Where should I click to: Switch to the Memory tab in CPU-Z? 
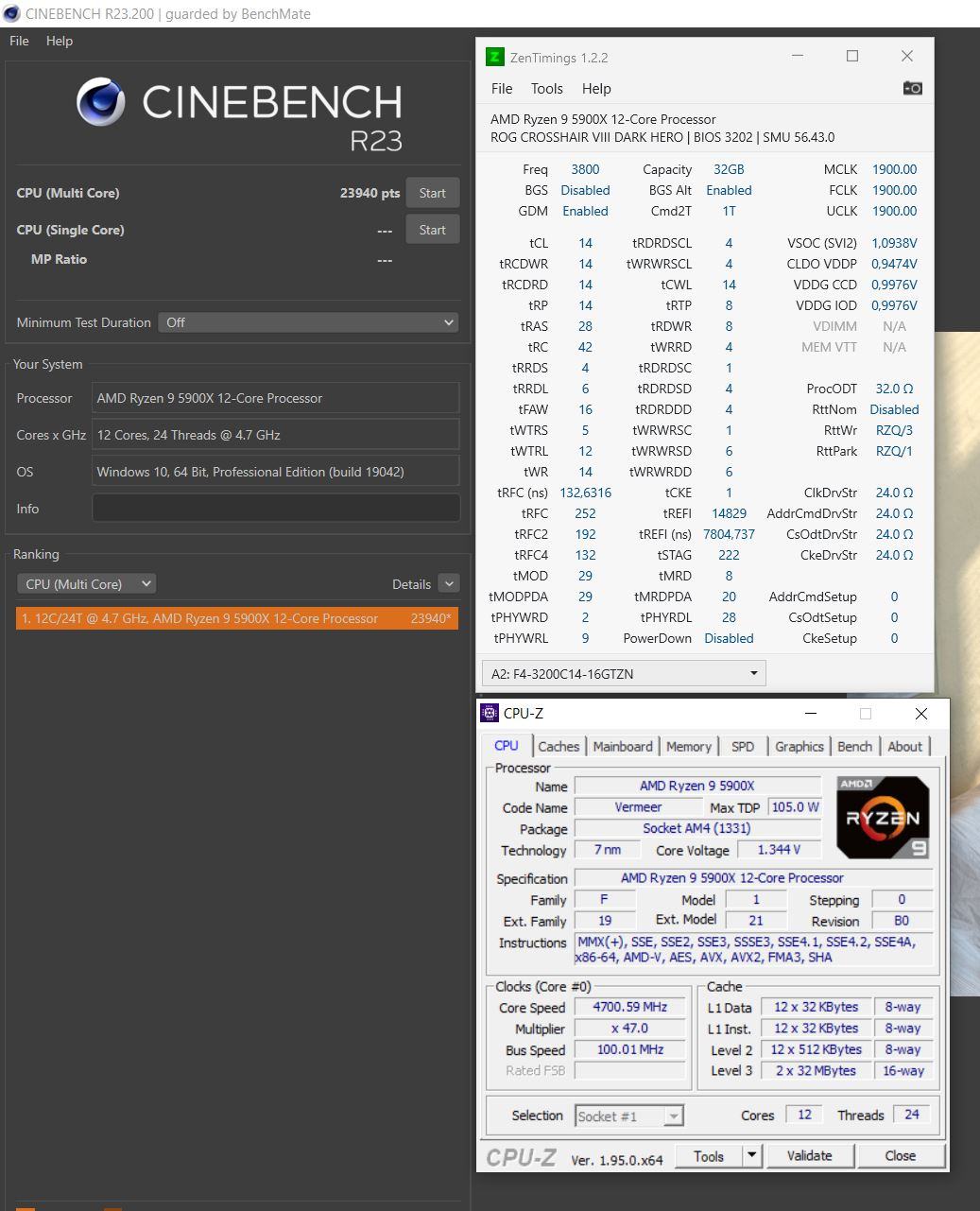[x=689, y=747]
